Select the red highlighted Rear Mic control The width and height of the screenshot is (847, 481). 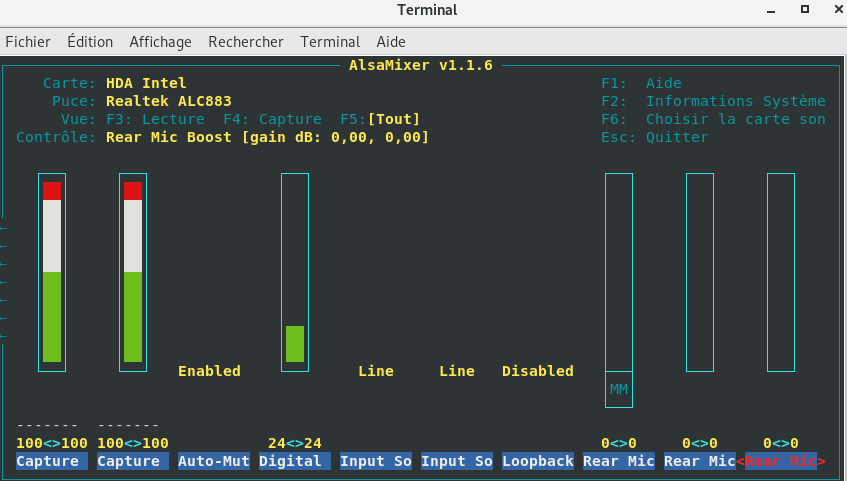point(781,461)
